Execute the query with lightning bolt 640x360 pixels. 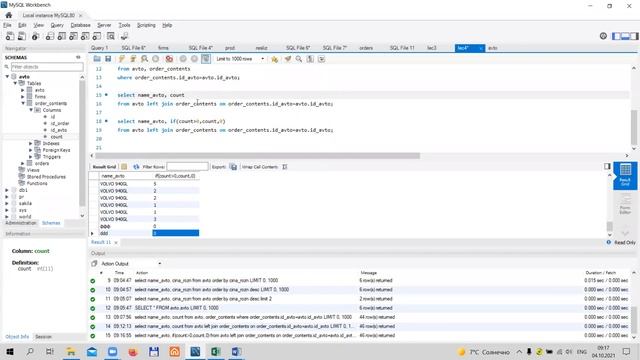[x=122, y=59]
